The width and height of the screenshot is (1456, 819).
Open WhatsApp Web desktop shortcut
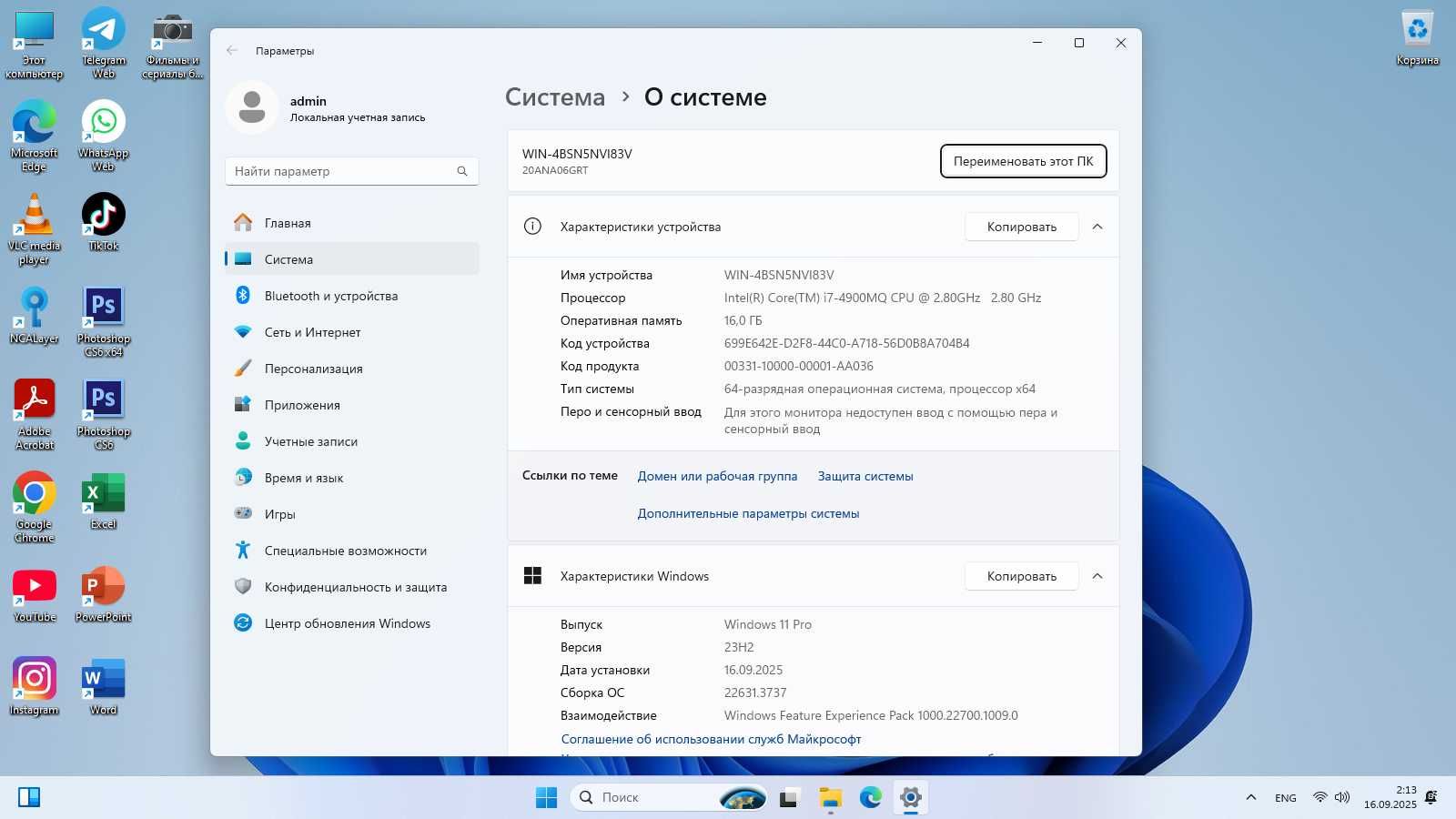pyautogui.click(x=104, y=136)
